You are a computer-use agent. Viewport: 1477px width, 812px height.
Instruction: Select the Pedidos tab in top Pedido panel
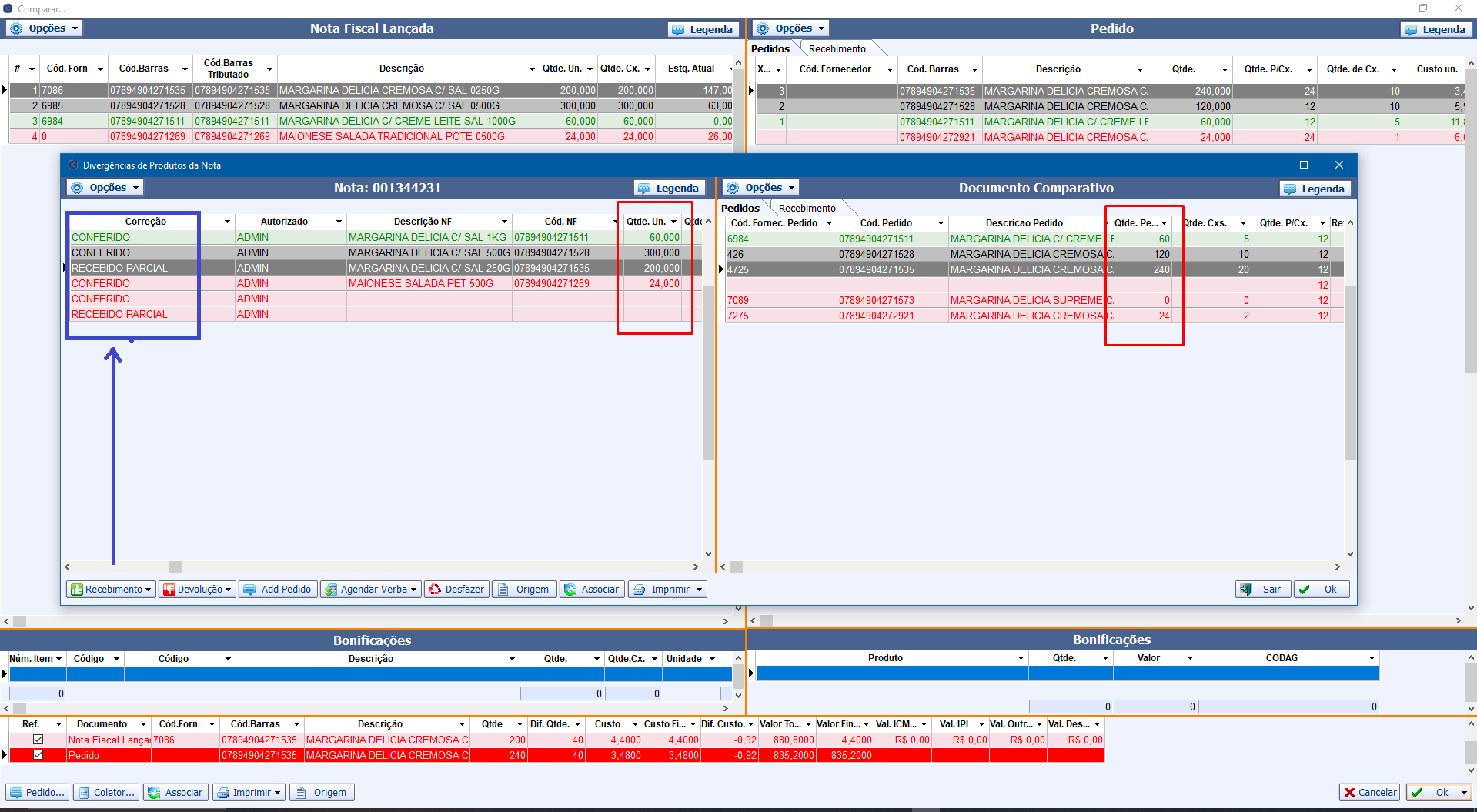click(770, 48)
